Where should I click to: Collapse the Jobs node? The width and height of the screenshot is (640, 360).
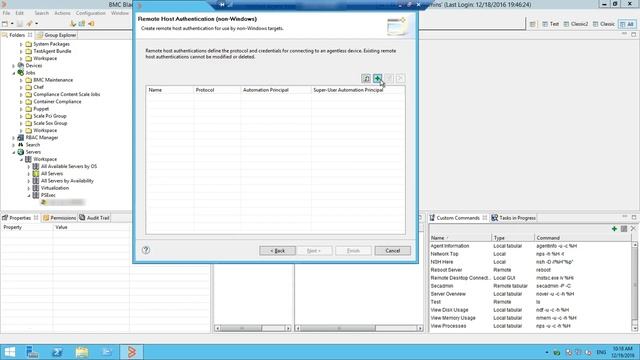[13, 73]
